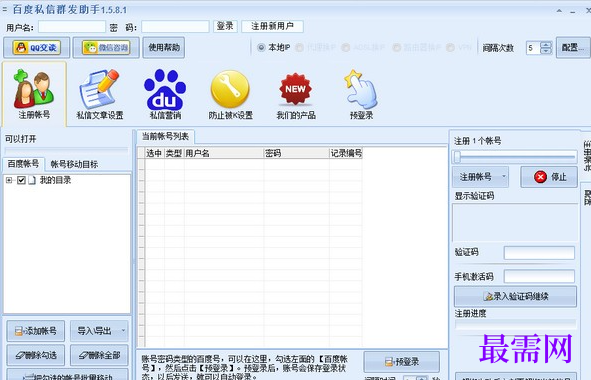The width and height of the screenshot is (591, 380).
Task: Focus the 密码 input field
Action: coord(175,27)
